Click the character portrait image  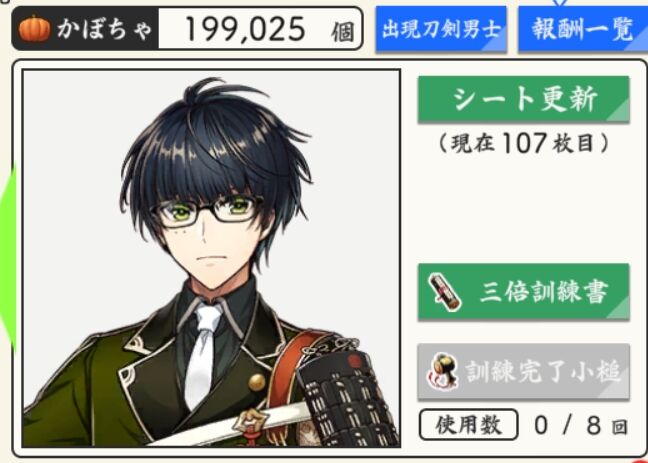point(211,258)
